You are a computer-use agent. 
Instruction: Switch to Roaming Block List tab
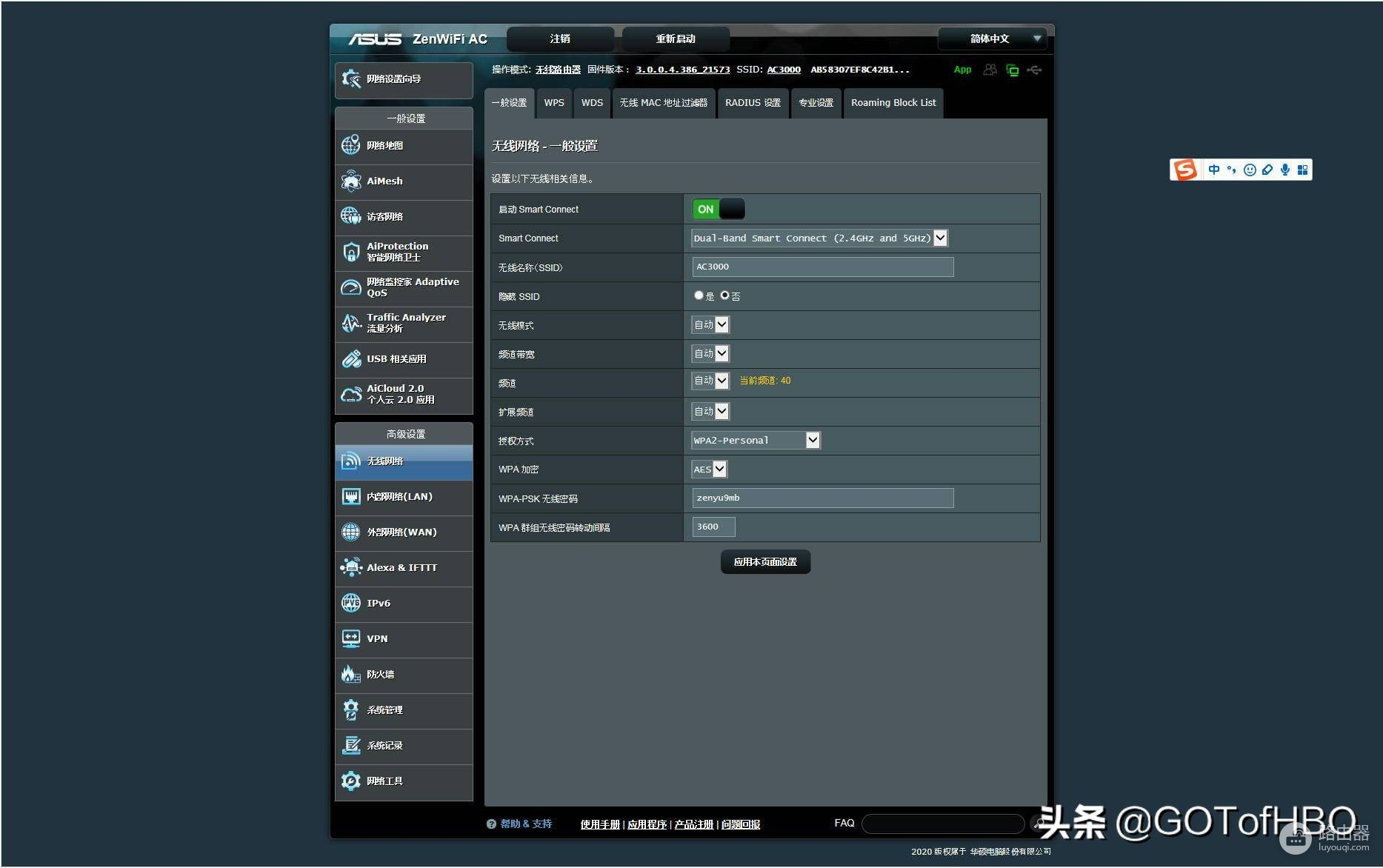[x=893, y=103]
